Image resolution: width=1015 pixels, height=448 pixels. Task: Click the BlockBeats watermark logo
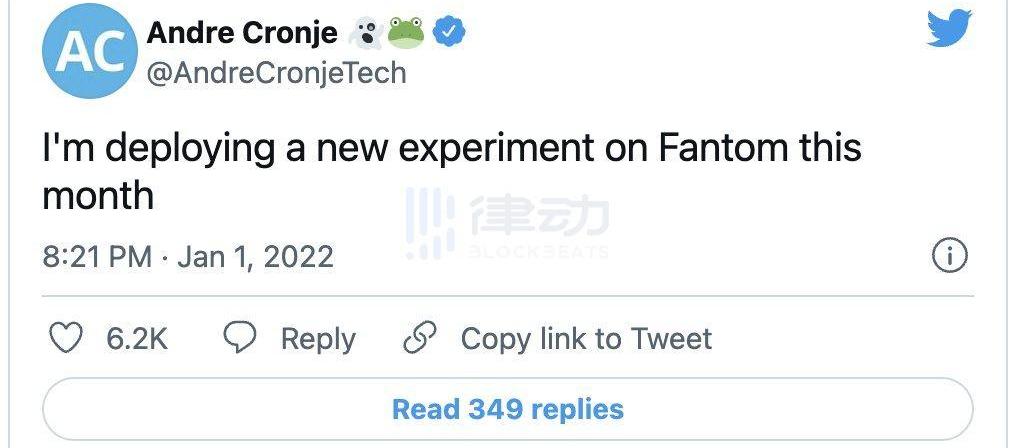[507, 226]
